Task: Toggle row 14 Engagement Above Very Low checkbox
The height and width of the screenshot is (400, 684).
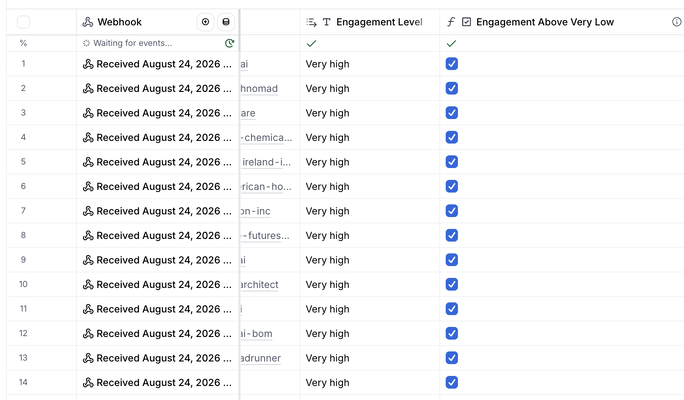Action: point(451,382)
